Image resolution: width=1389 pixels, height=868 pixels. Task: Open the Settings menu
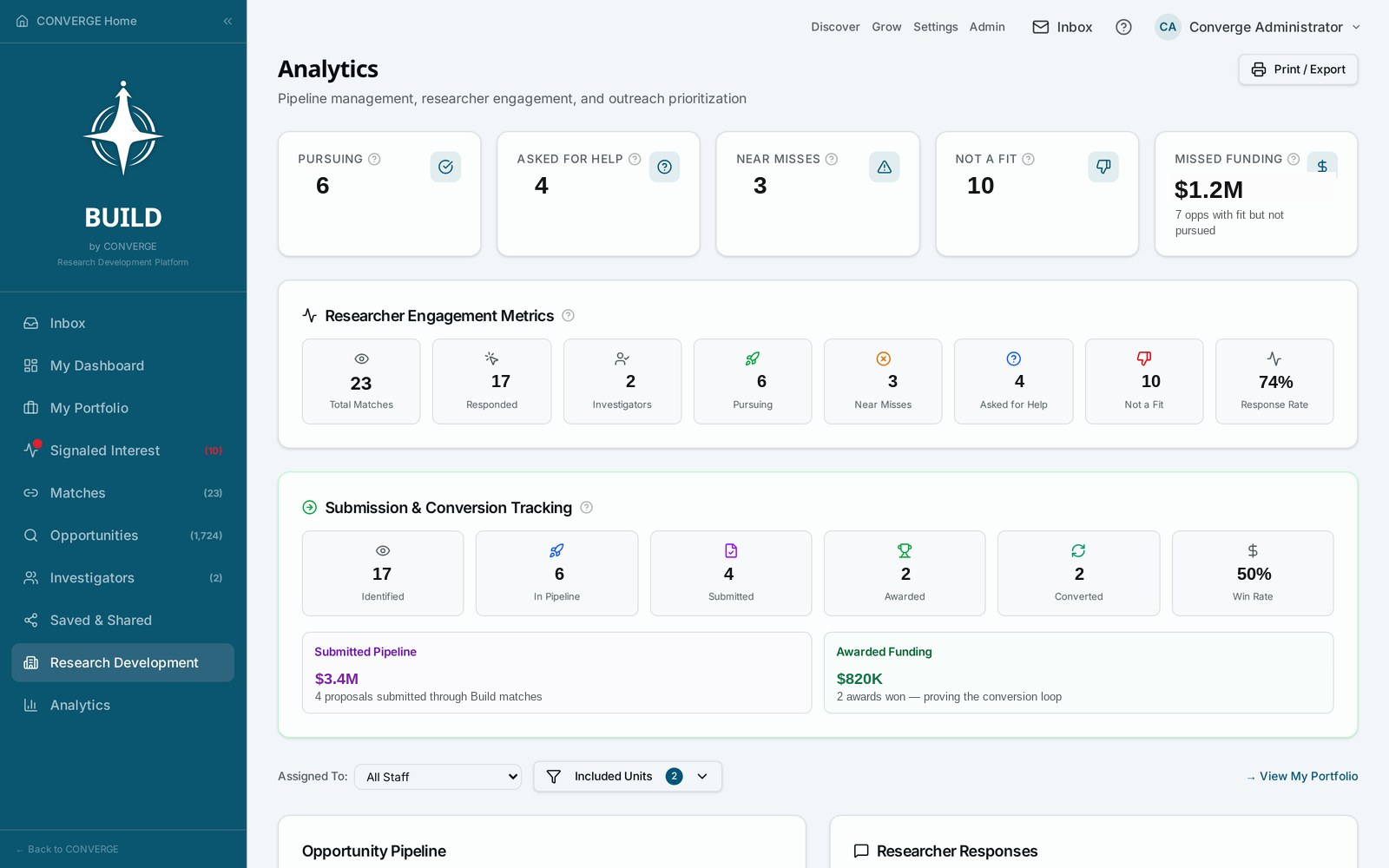(x=935, y=27)
